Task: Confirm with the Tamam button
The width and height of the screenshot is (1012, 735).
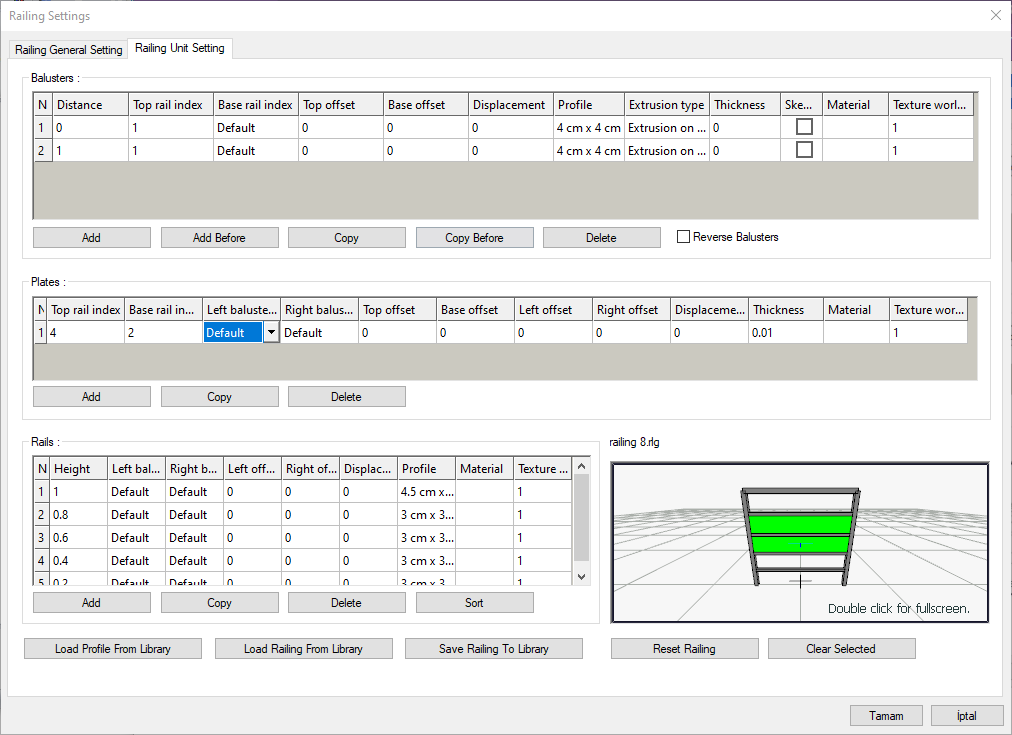Action: 885,716
